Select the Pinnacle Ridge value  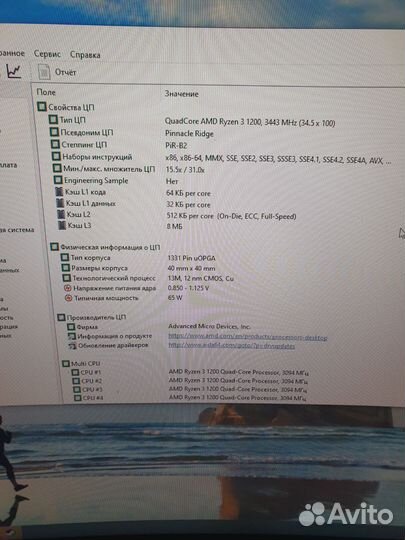tap(189, 134)
